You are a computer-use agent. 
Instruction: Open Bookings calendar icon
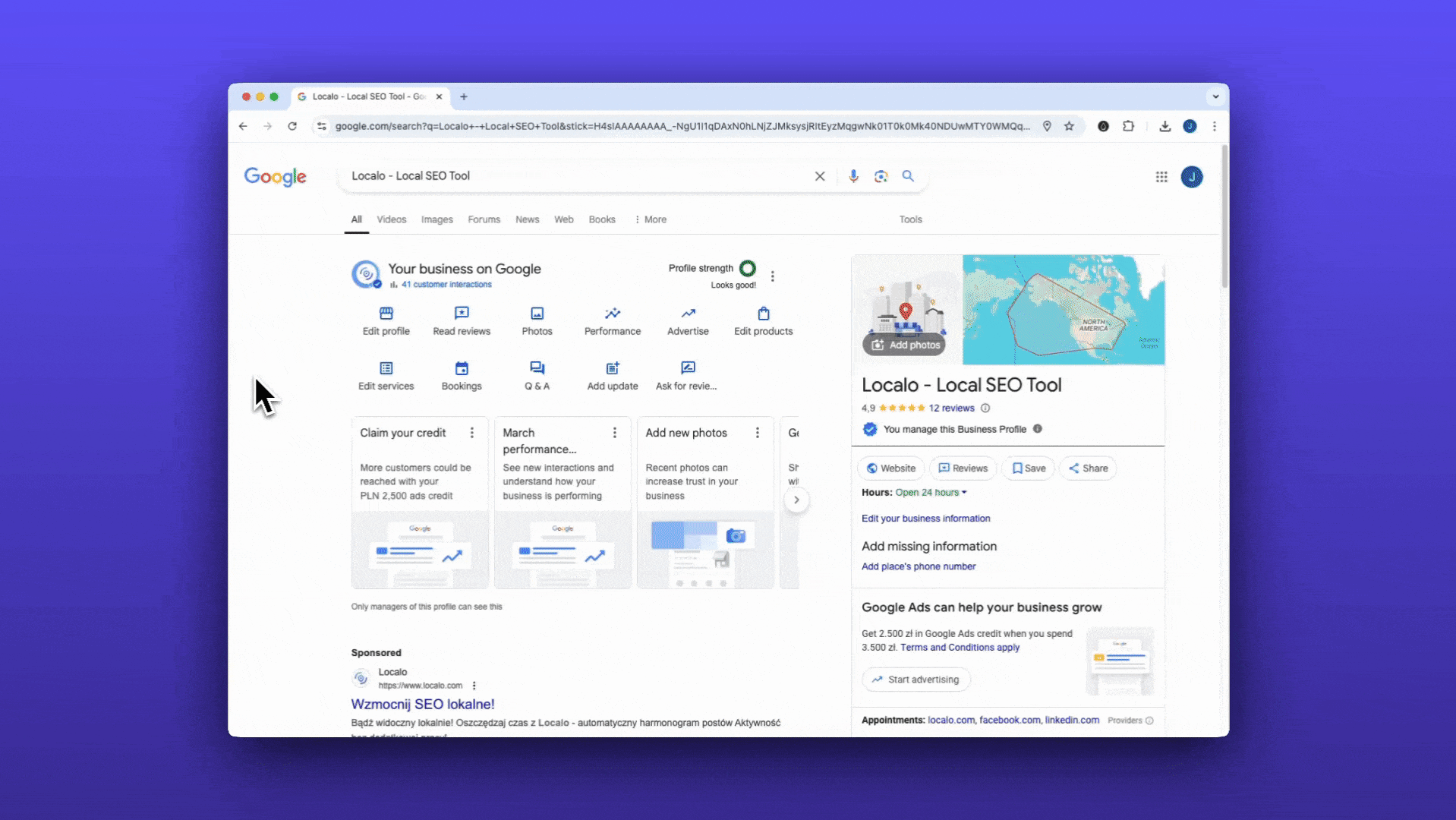462,368
